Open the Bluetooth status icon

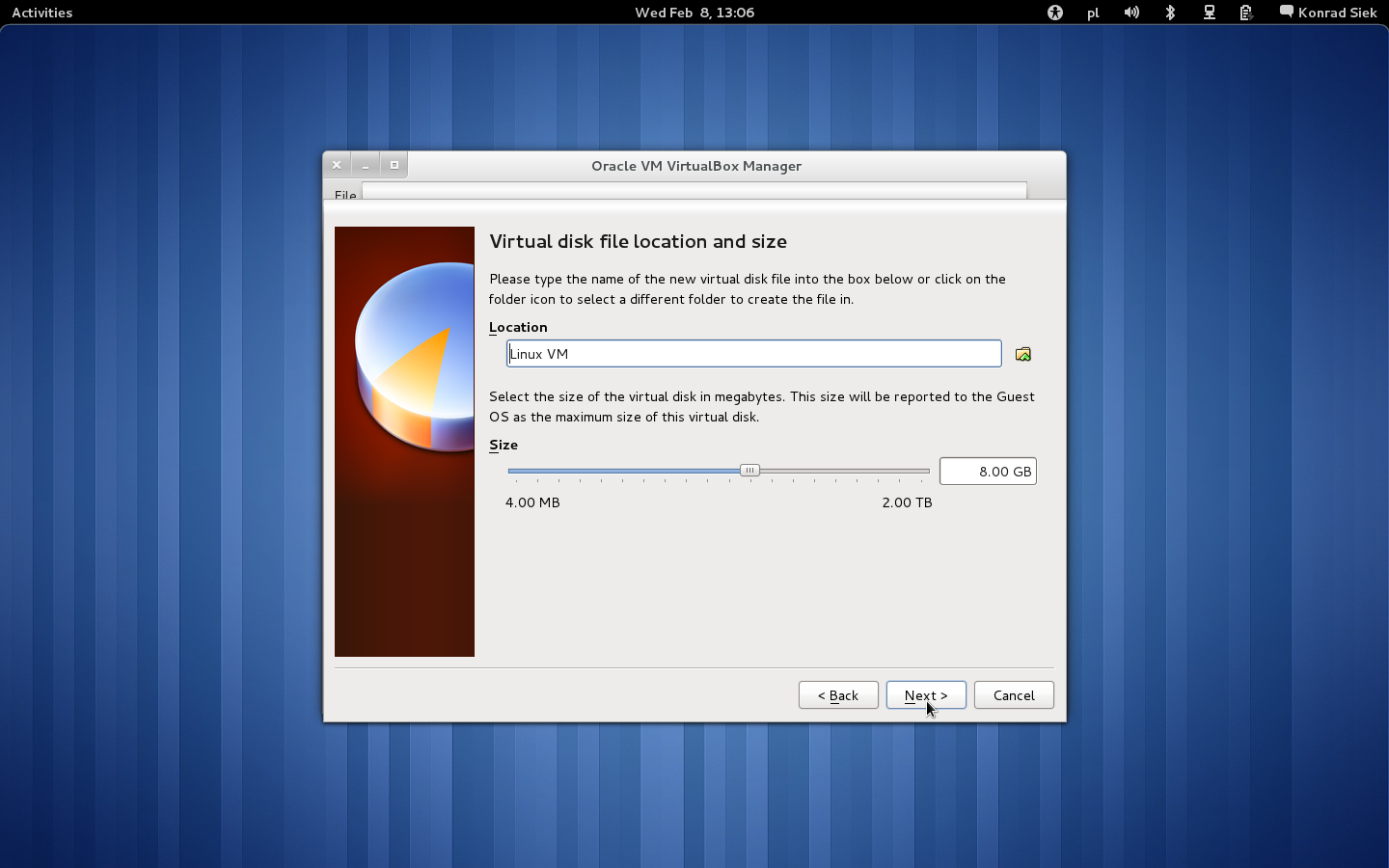1170,13
